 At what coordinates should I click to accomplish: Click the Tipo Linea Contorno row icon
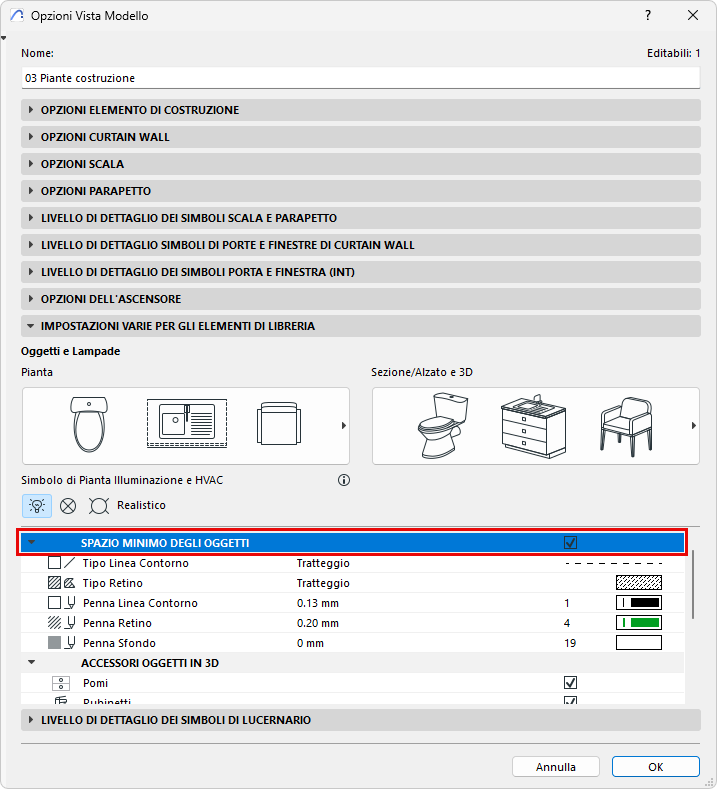coord(61,563)
